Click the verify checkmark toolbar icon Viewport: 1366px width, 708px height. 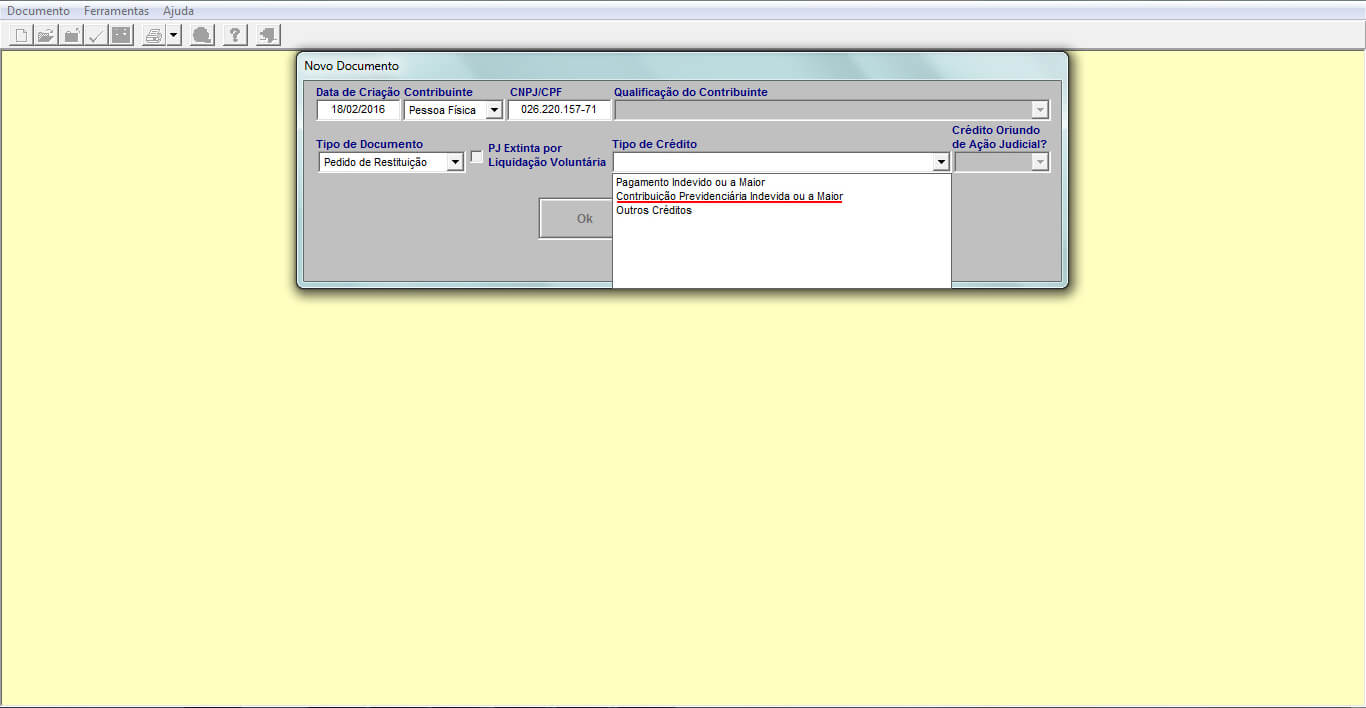coord(96,35)
